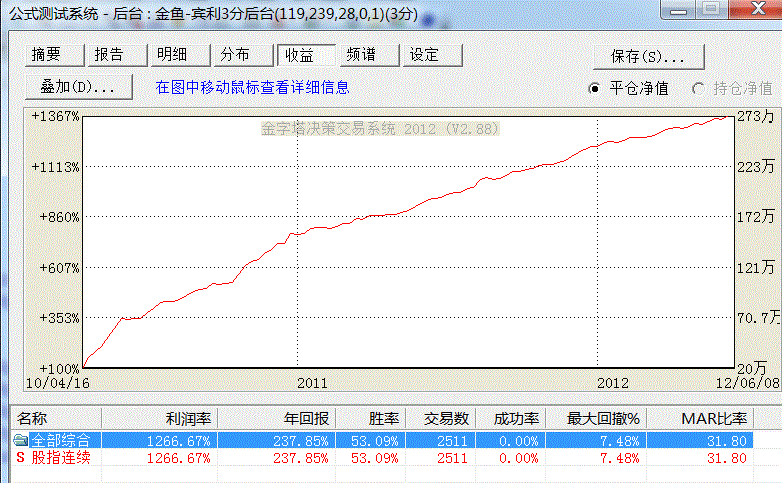Click the 2011 x-axis label

click(x=313, y=383)
